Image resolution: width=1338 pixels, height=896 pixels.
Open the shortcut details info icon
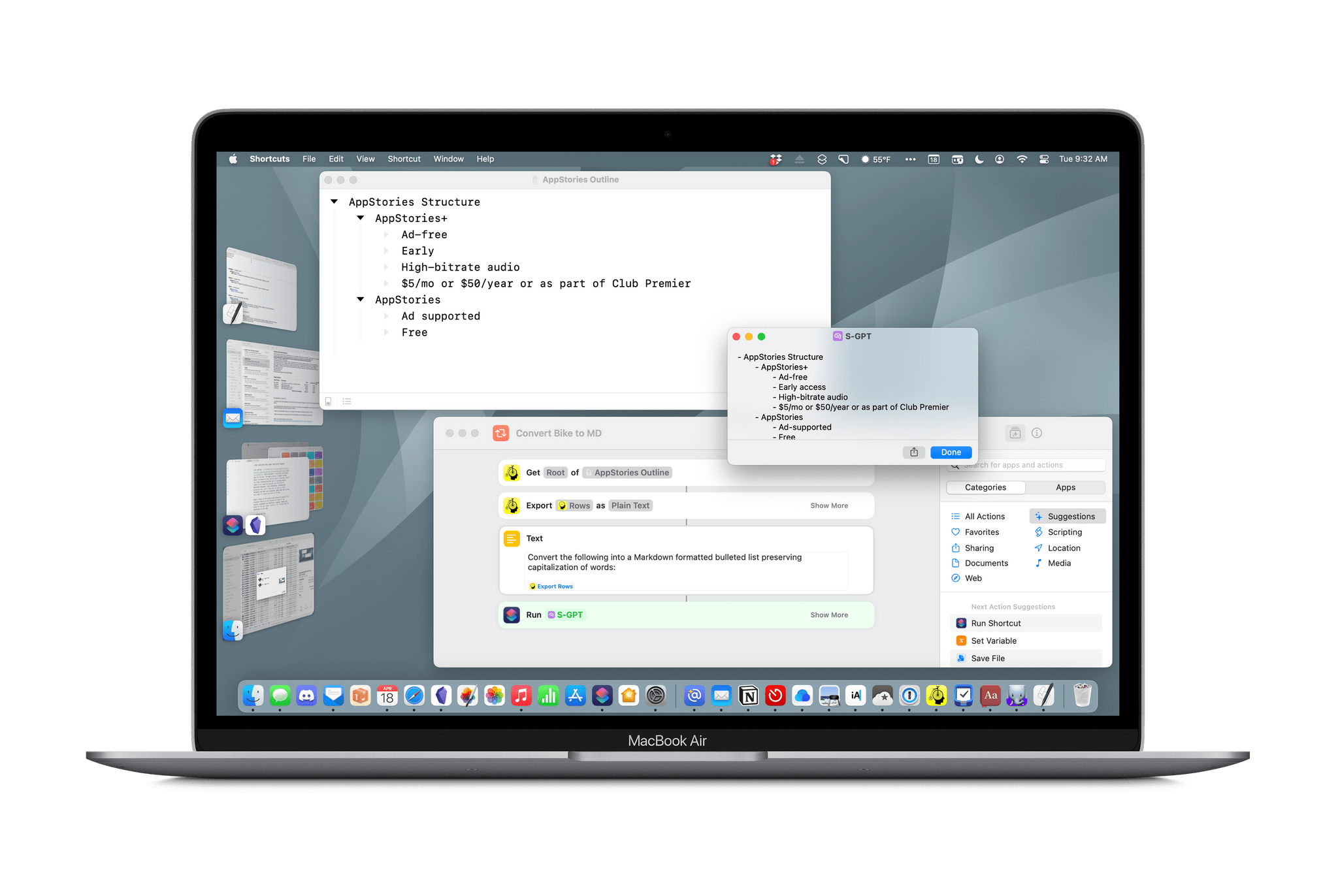pos(1037,433)
